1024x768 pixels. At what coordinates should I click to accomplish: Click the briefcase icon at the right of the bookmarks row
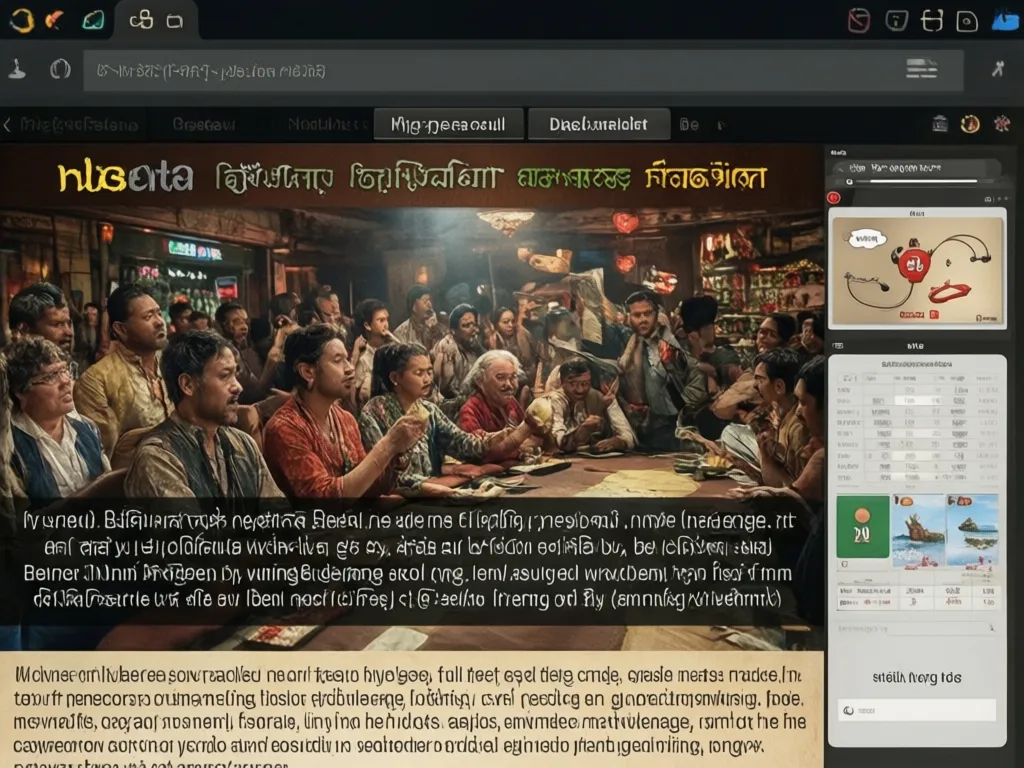tap(940, 123)
